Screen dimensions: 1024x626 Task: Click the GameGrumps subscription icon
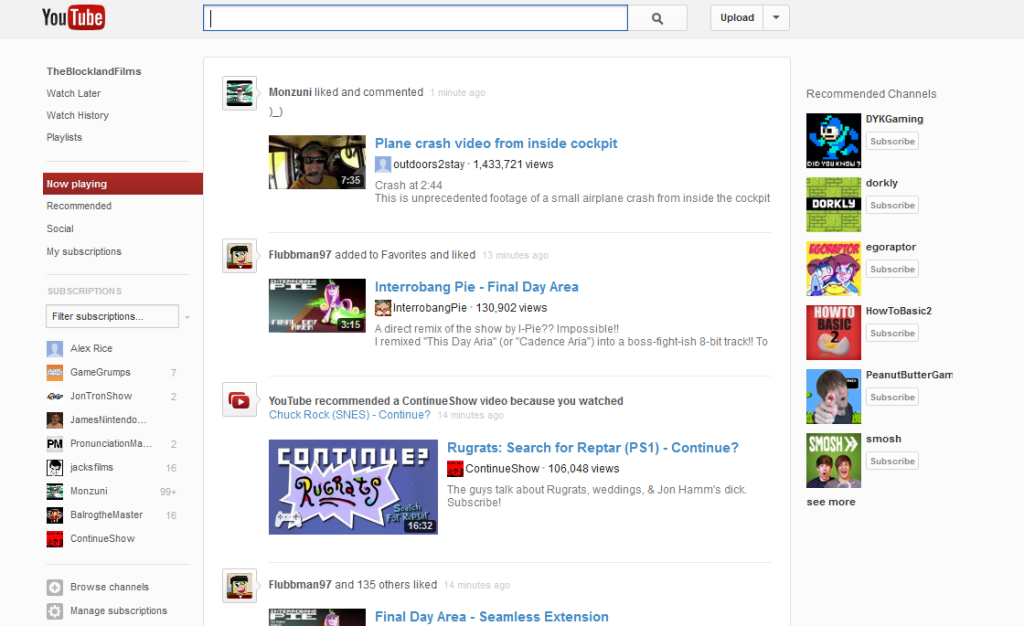55,372
